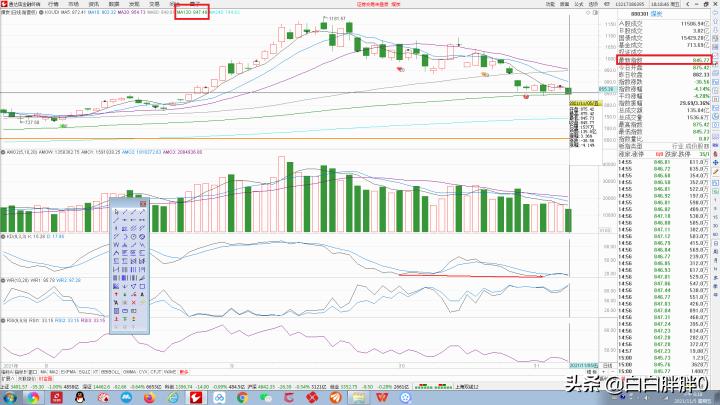The width and height of the screenshot is (720, 405).
Task: Open WPS Office from the taskbar
Action: (x=382, y=398)
